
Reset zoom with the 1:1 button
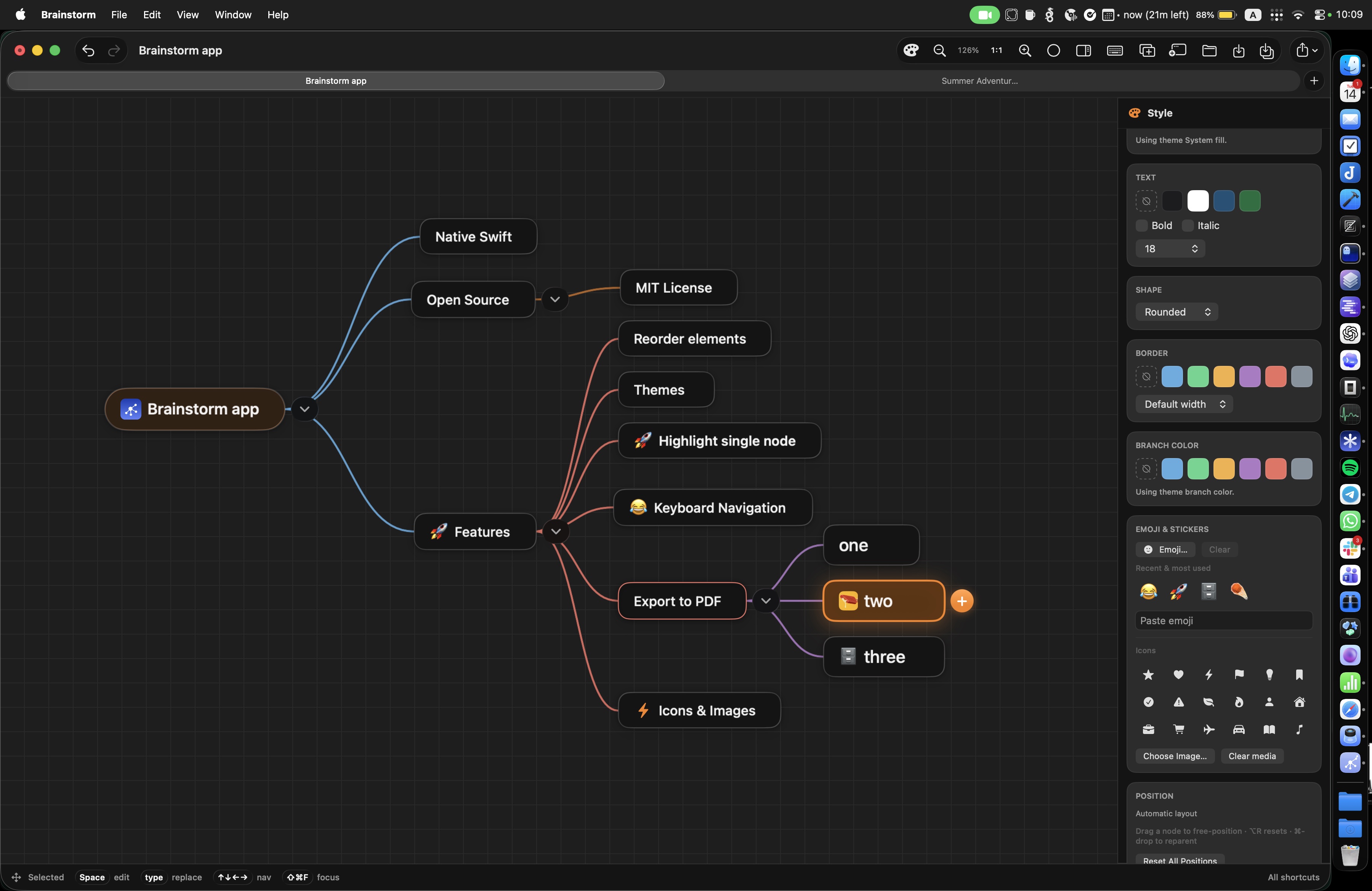click(x=996, y=51)
